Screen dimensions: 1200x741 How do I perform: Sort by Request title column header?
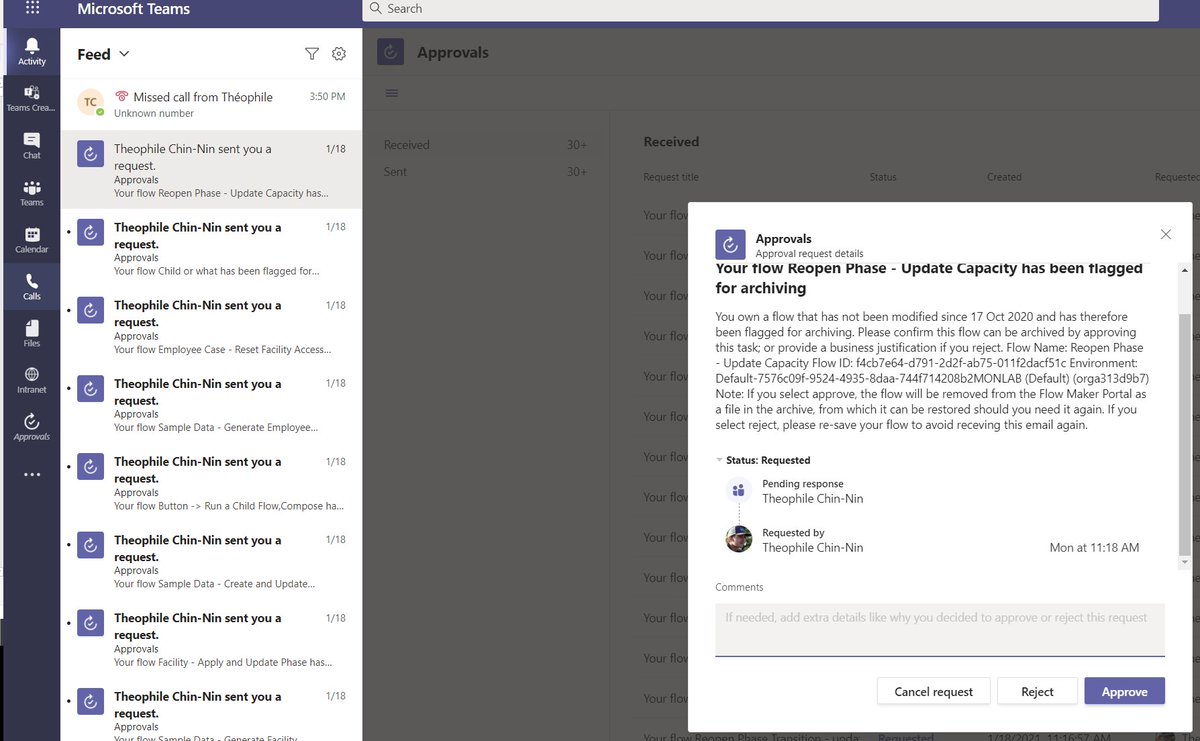pyautogui.click(x=671, y=177)
